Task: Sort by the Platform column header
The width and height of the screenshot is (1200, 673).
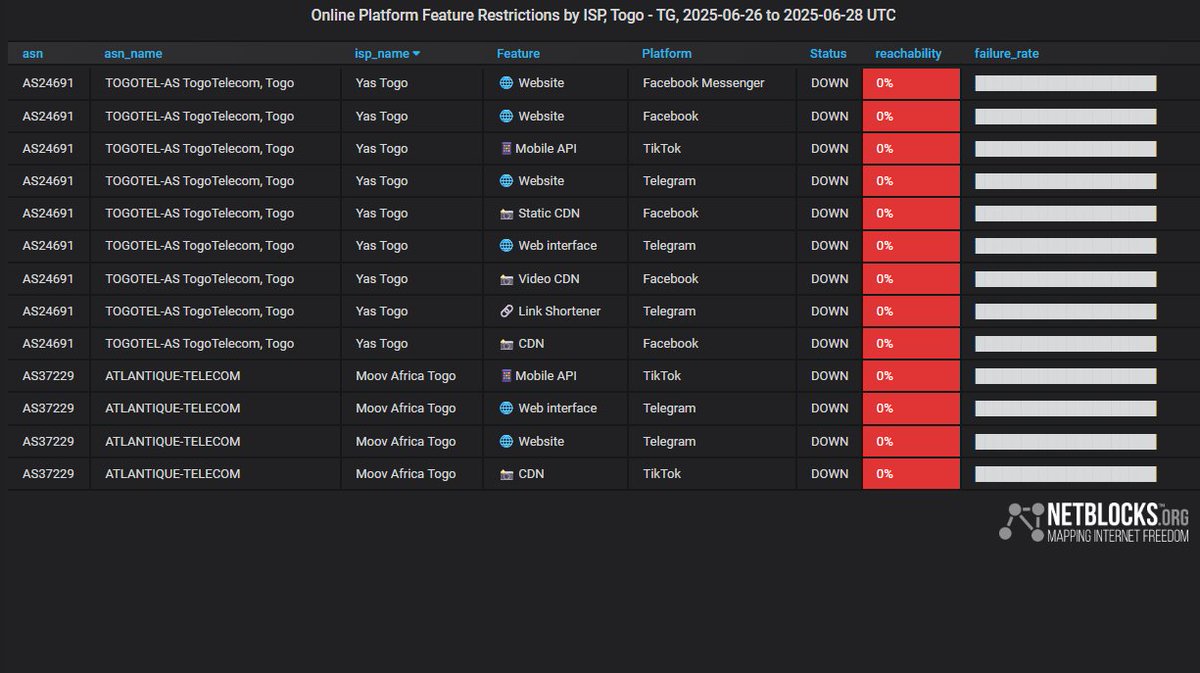Action: click(667, 54)
